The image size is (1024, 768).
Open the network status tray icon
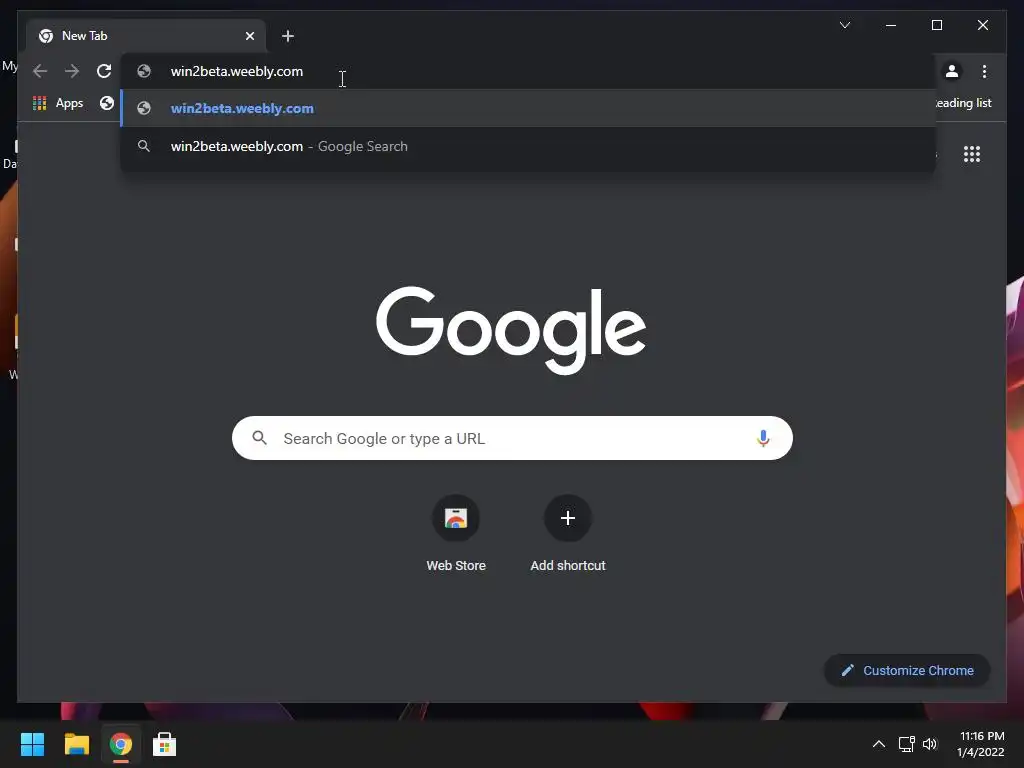click(906, 744)
